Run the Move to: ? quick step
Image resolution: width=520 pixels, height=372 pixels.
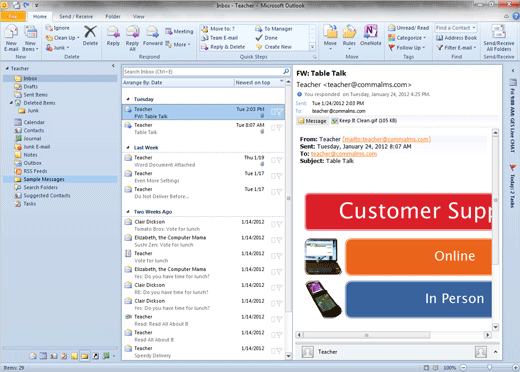click(x=218, y=29)
